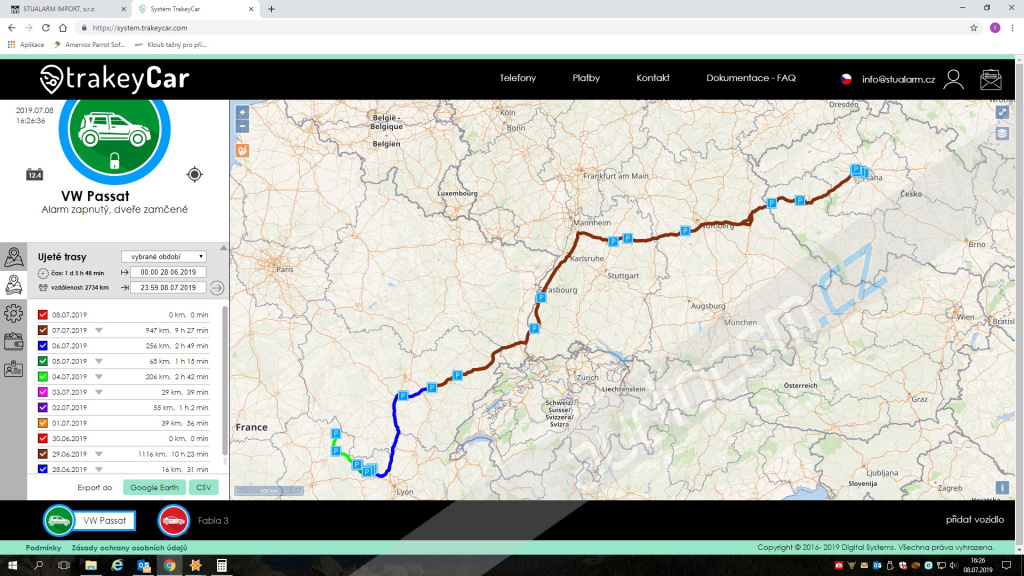Open the user account profile icon
1024x576 pixels.
click(953, 80)
